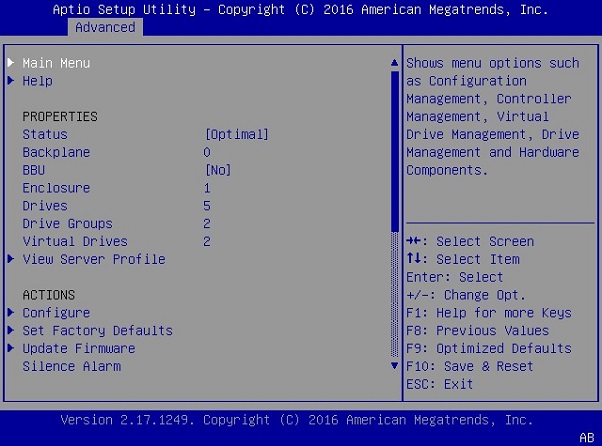Click the arrow beside Main Menu
The image size is (602, 446).
click(x=11, y=63)
